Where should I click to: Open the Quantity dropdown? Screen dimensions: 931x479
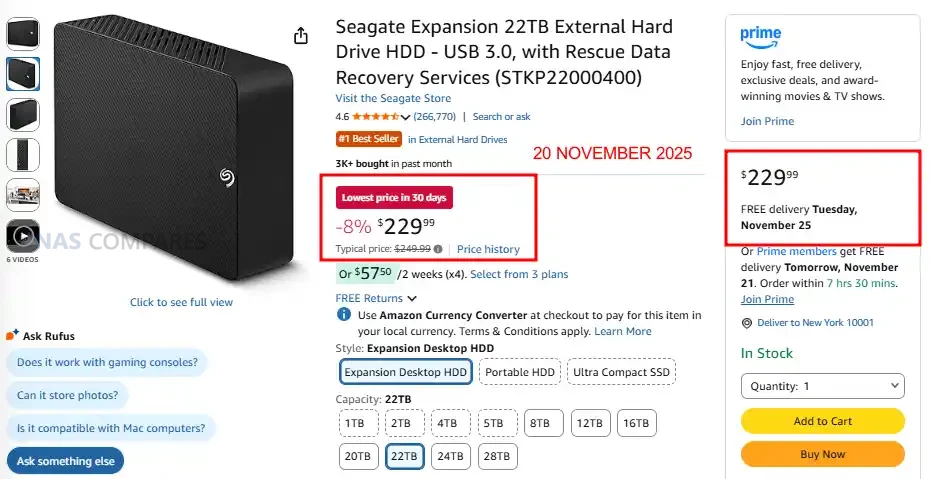click(822, 386)
